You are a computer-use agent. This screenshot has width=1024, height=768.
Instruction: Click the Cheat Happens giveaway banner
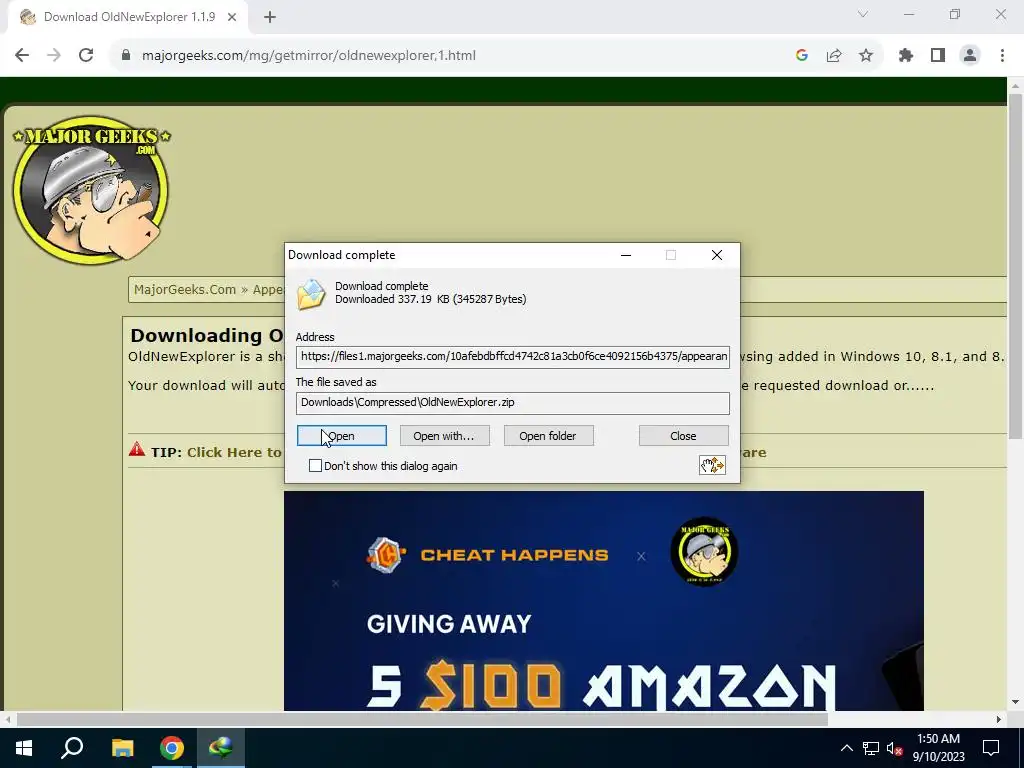(603, 601)
